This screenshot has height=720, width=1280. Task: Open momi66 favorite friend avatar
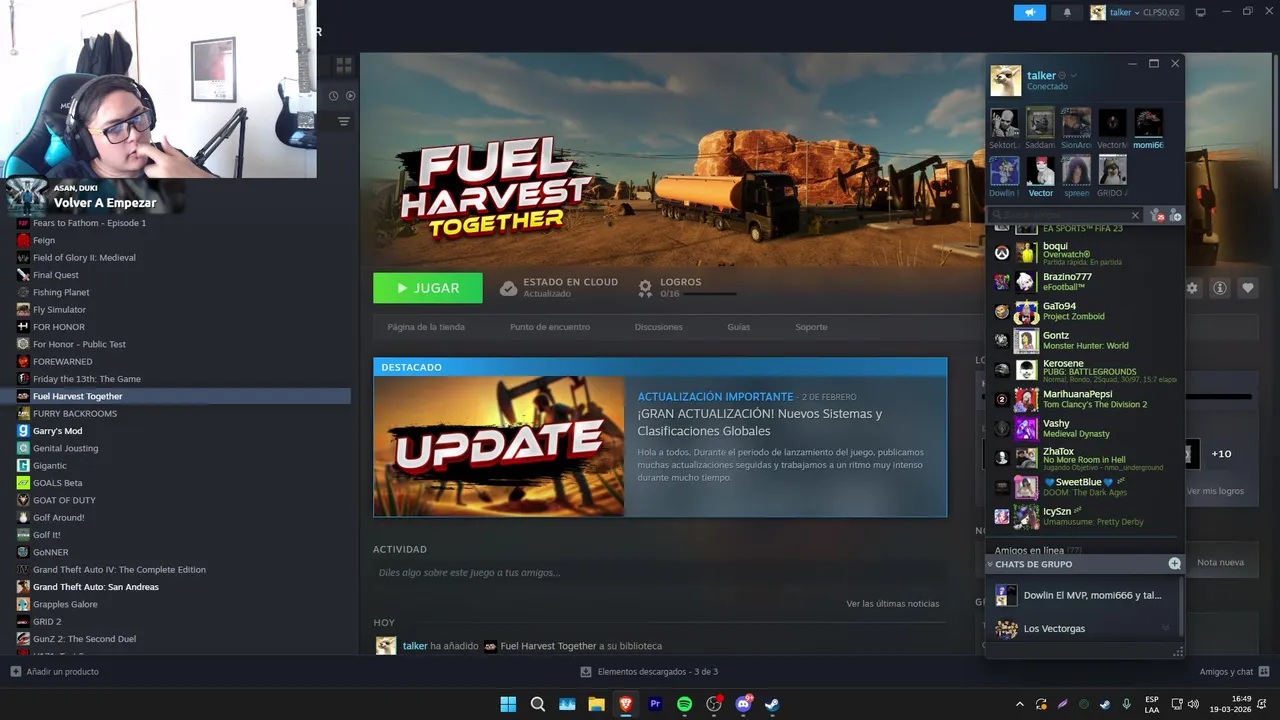point(1148,123)
